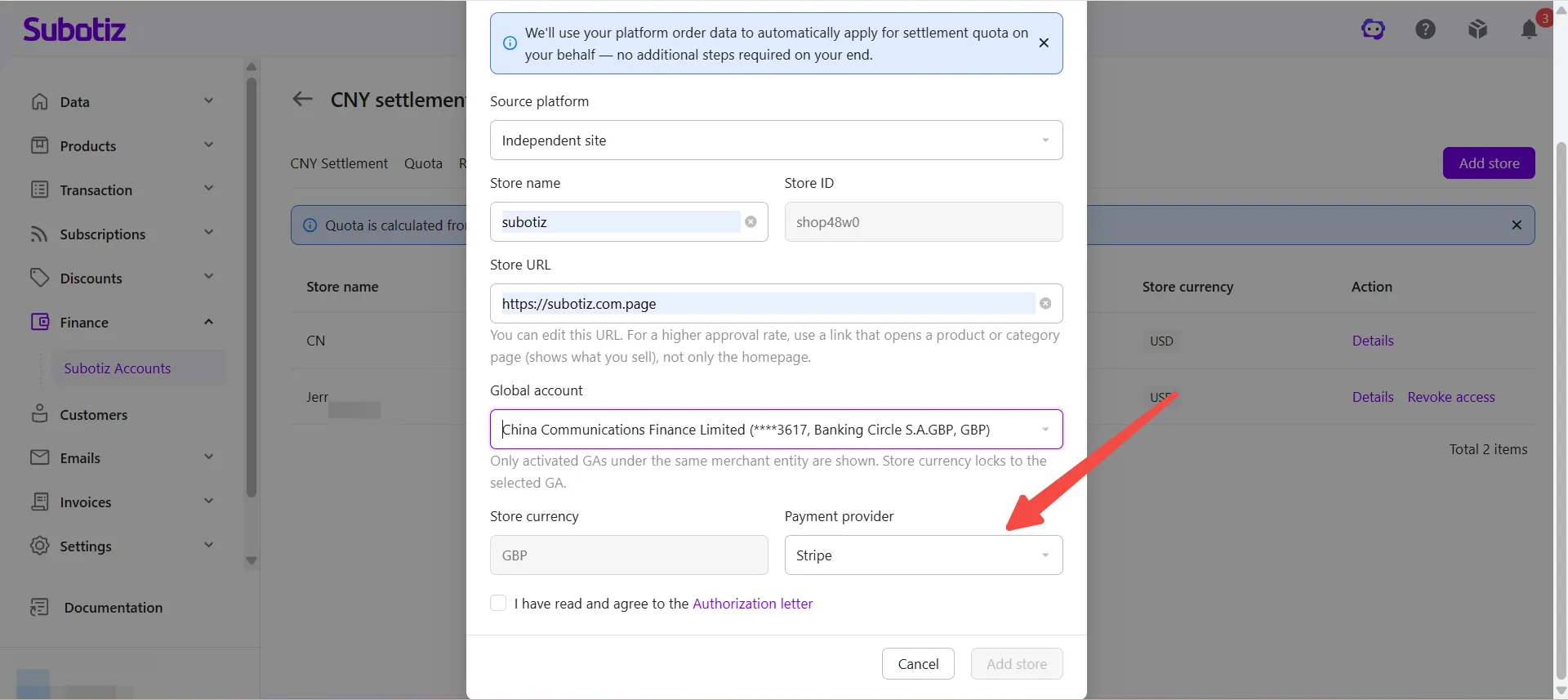Expand the Data menu chevron
Image resolution: width=1568 pixels, height=700 pixels.
click(208, 101)
